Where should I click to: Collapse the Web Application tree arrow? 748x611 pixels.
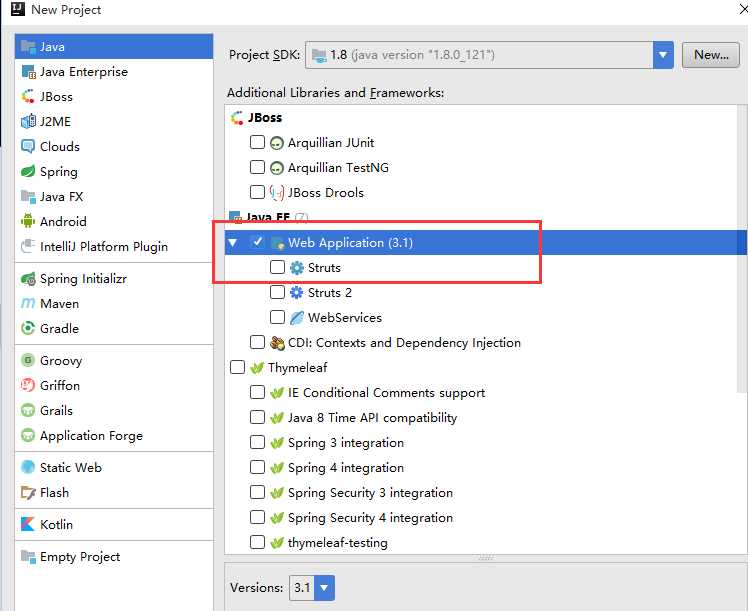point(233,243)
